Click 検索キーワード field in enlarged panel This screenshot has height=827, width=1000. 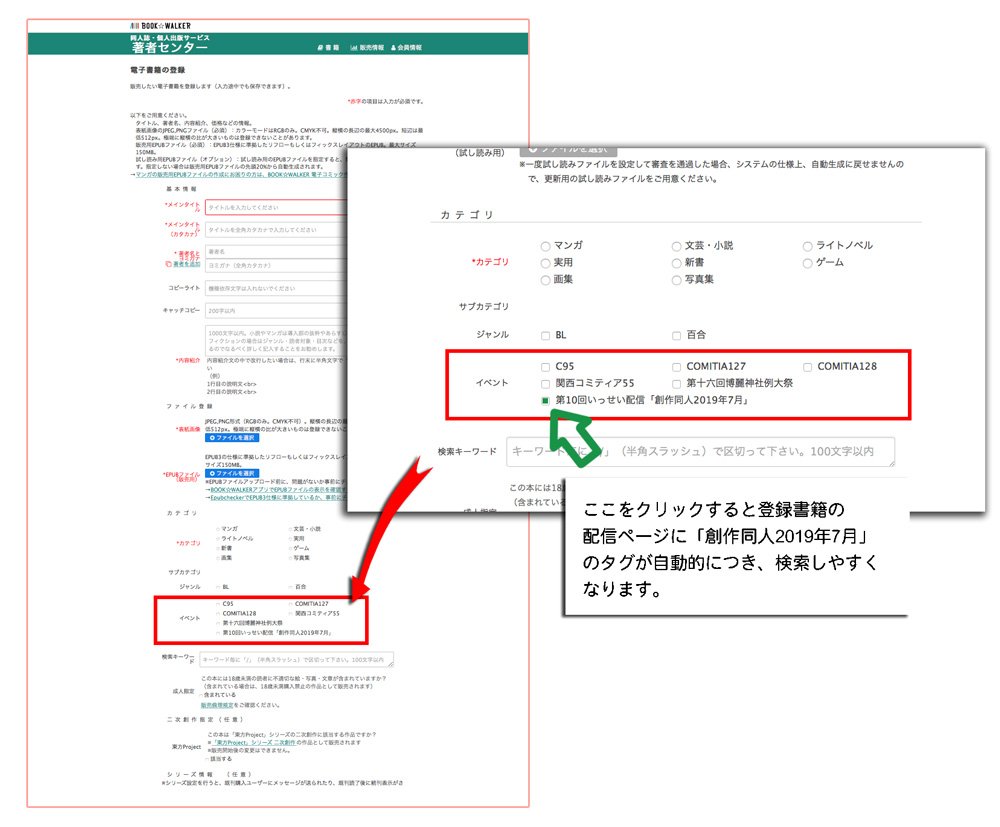point(701,451)
